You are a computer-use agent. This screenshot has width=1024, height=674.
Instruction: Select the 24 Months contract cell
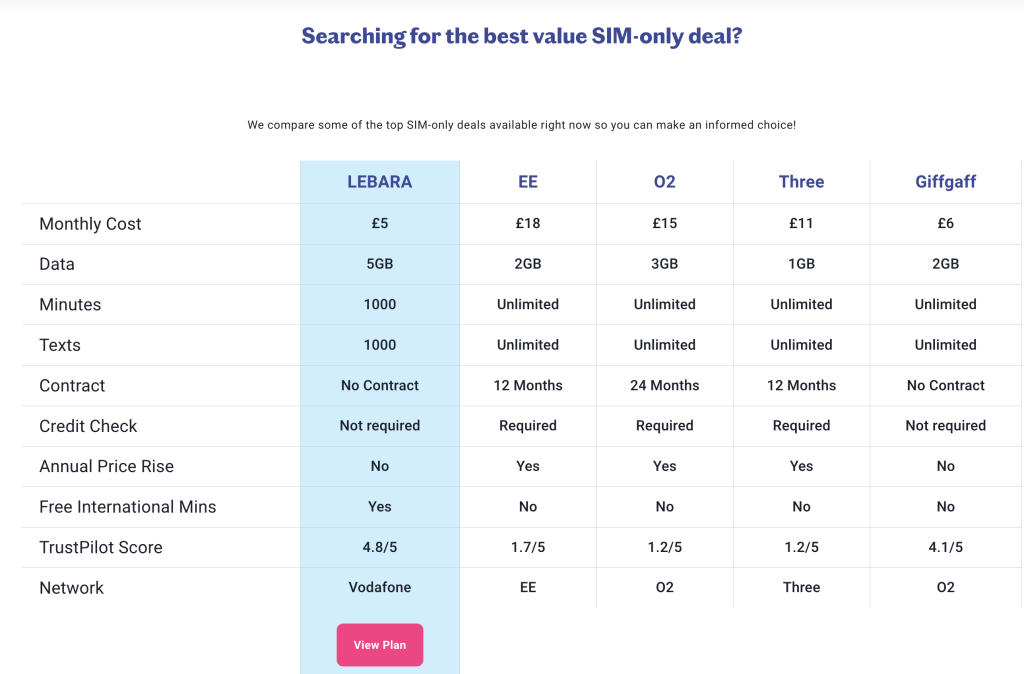tap(665, 386)
